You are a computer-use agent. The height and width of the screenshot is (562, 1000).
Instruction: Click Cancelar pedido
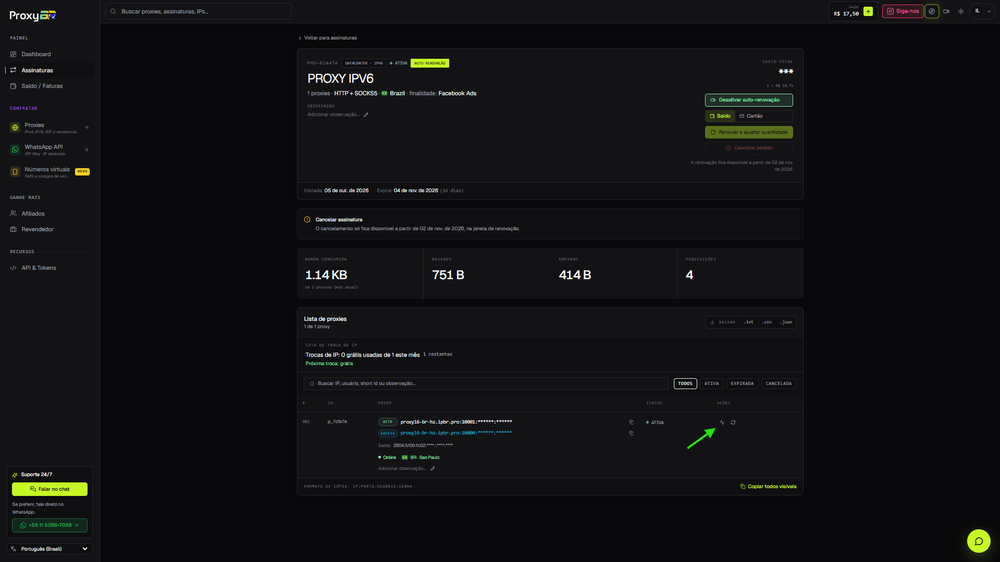[749, 148]
